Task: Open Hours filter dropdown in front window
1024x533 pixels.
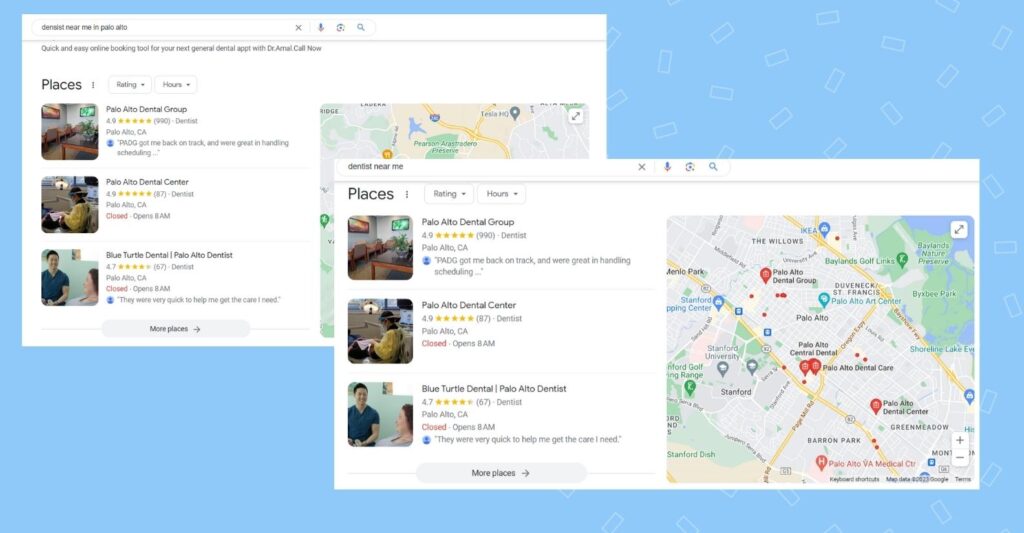Action: coord(502,194)
